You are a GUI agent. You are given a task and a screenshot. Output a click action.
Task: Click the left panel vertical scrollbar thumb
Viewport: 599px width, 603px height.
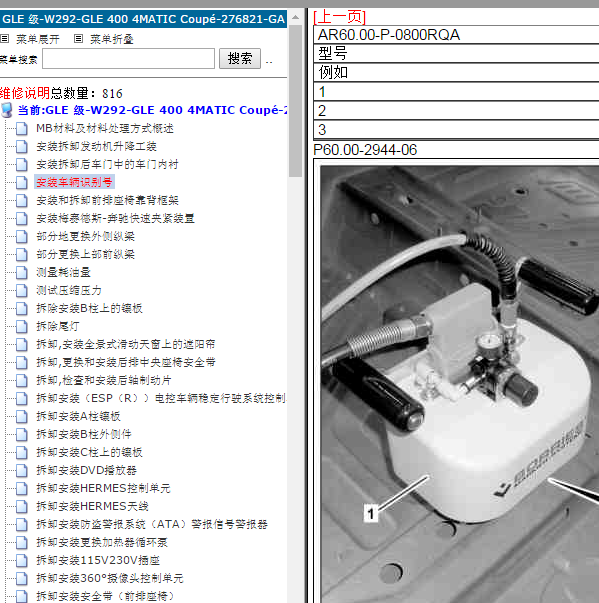[x=295, y=101]
